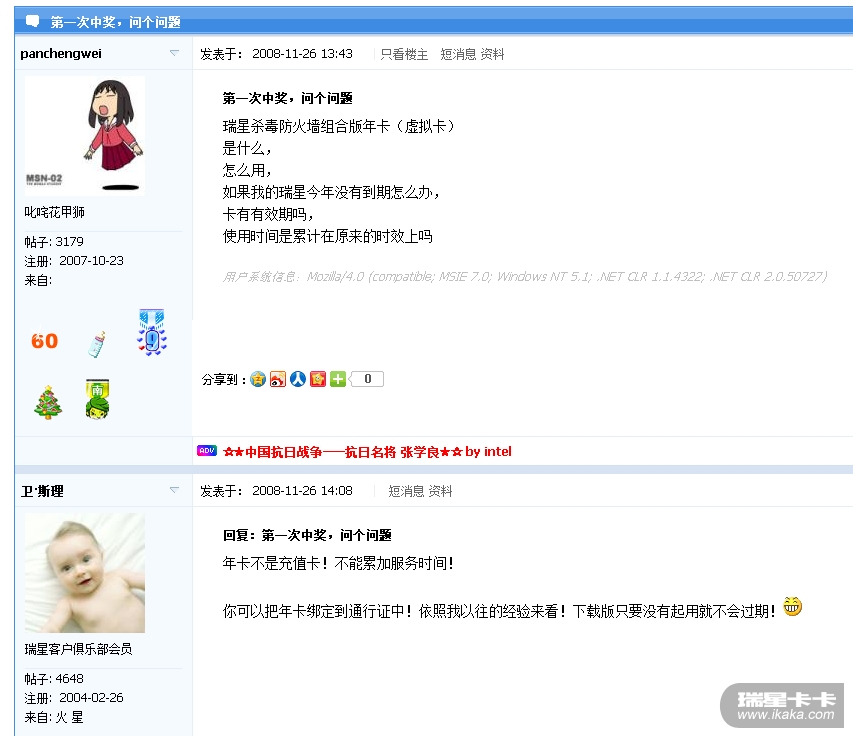The width and height of the screenshot is (853, 736).
Task: Expand 卫·斯理 user dropdown arrow
Action: [174, 490]
